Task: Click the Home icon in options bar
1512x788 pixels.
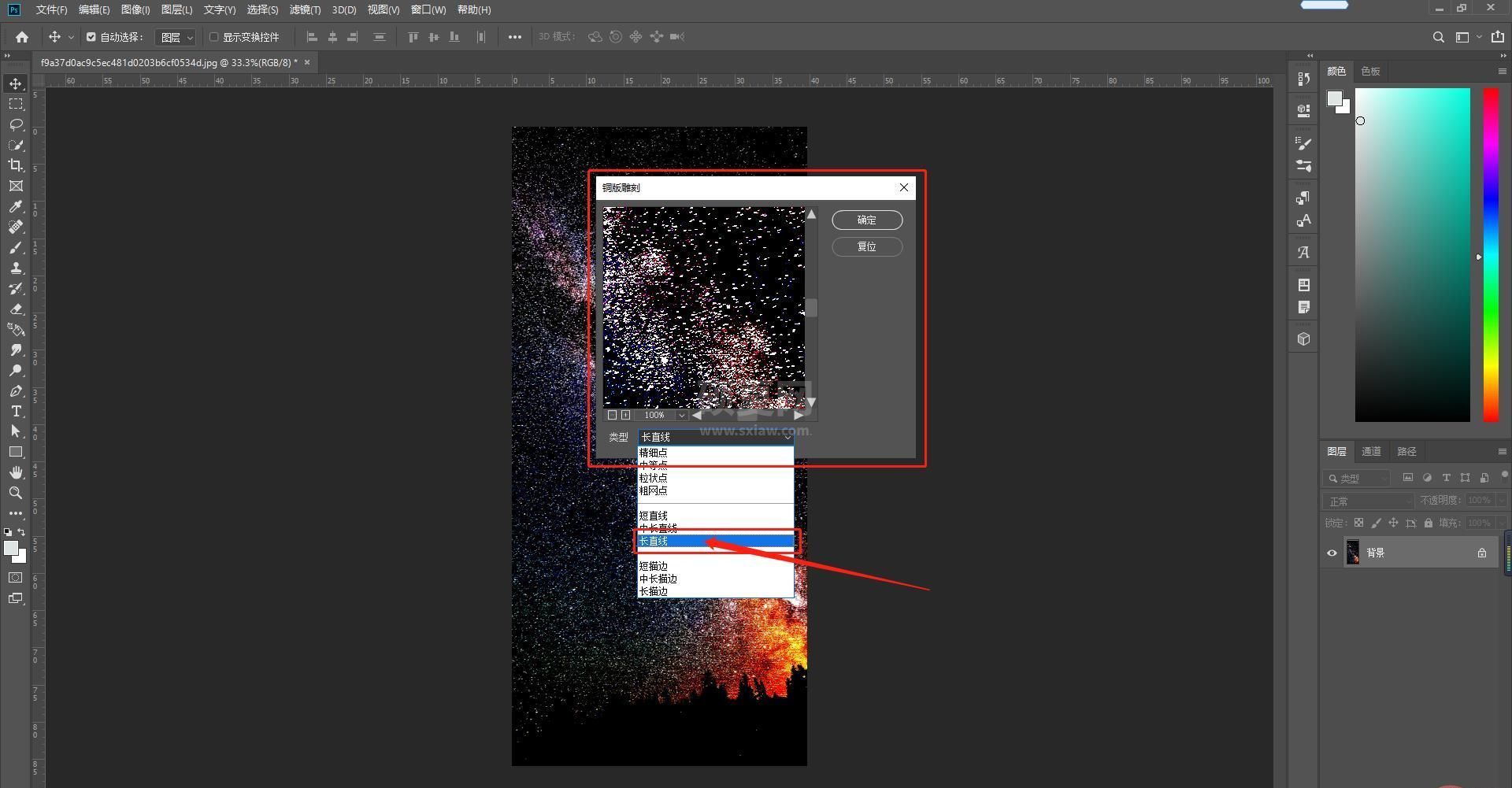Action: (x=22, y=37)
